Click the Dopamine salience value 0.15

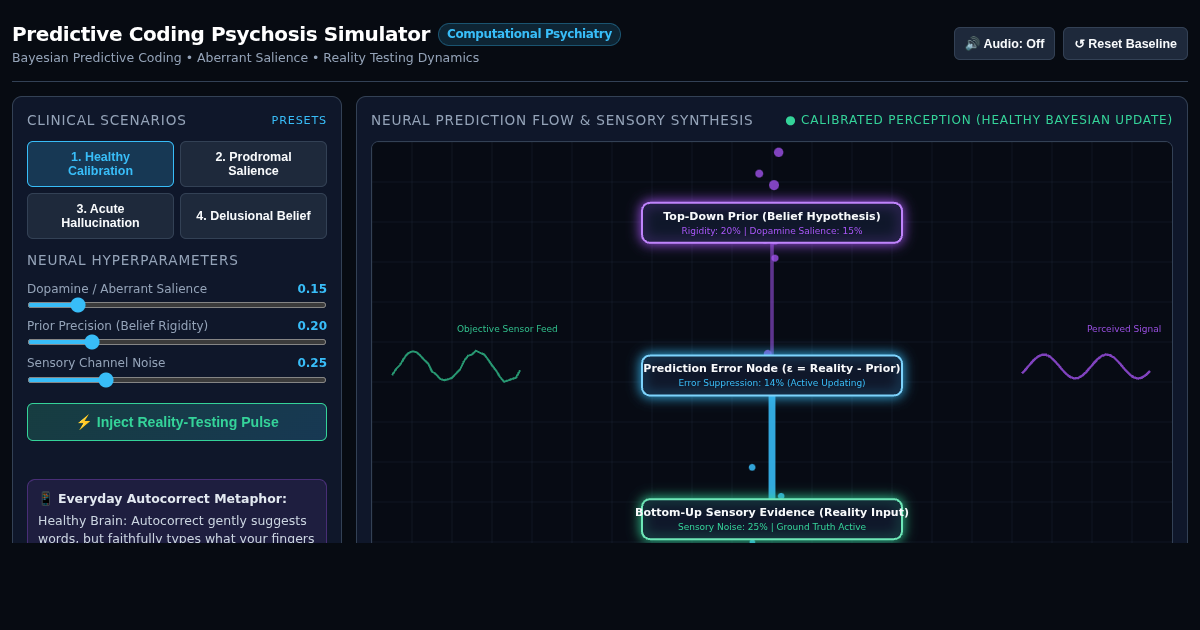pyautogui.click(x=312, y=289)
